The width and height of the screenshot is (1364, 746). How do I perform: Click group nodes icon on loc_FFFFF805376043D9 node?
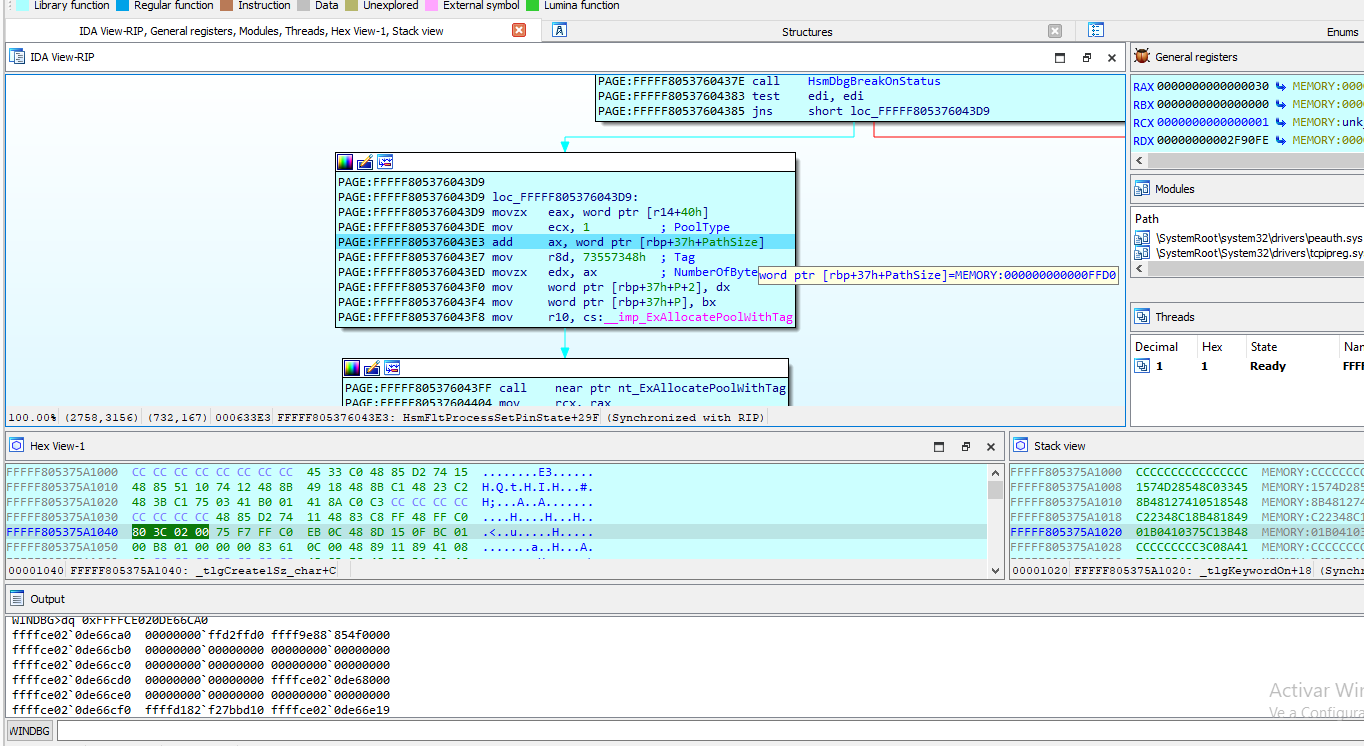coord(385,162)
